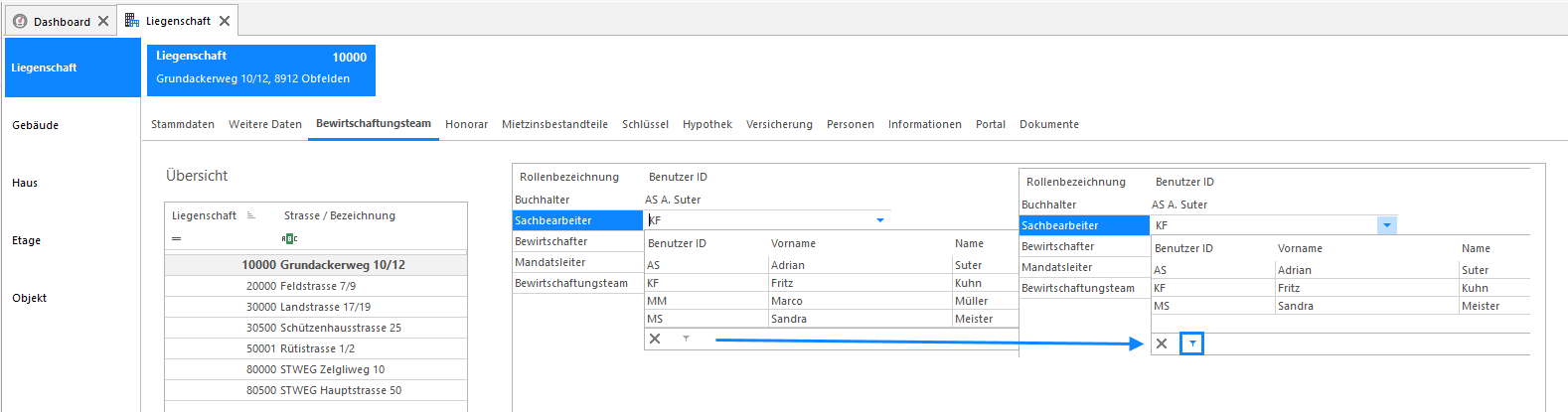The width and height of the screenshot is (1568, 412).
Task: Click Benutzer ID header in three-row list
Action: [1184, 248]
